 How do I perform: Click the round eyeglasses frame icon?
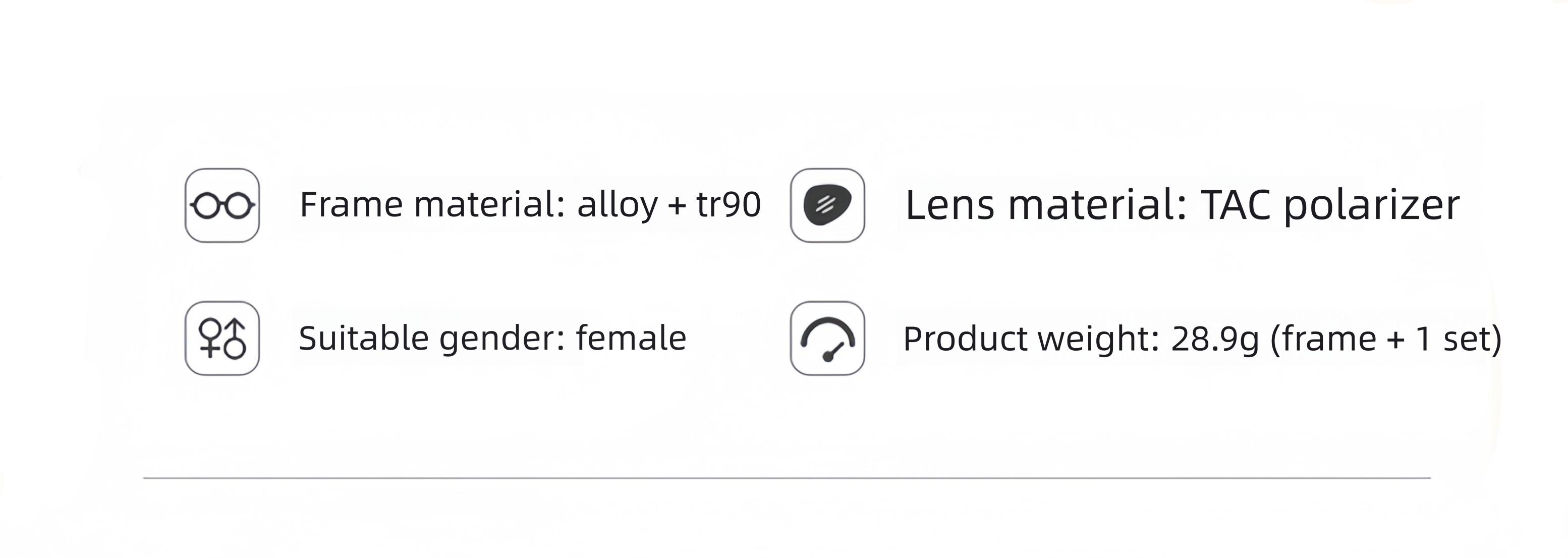pyautogui.click(x=222, y=206)
